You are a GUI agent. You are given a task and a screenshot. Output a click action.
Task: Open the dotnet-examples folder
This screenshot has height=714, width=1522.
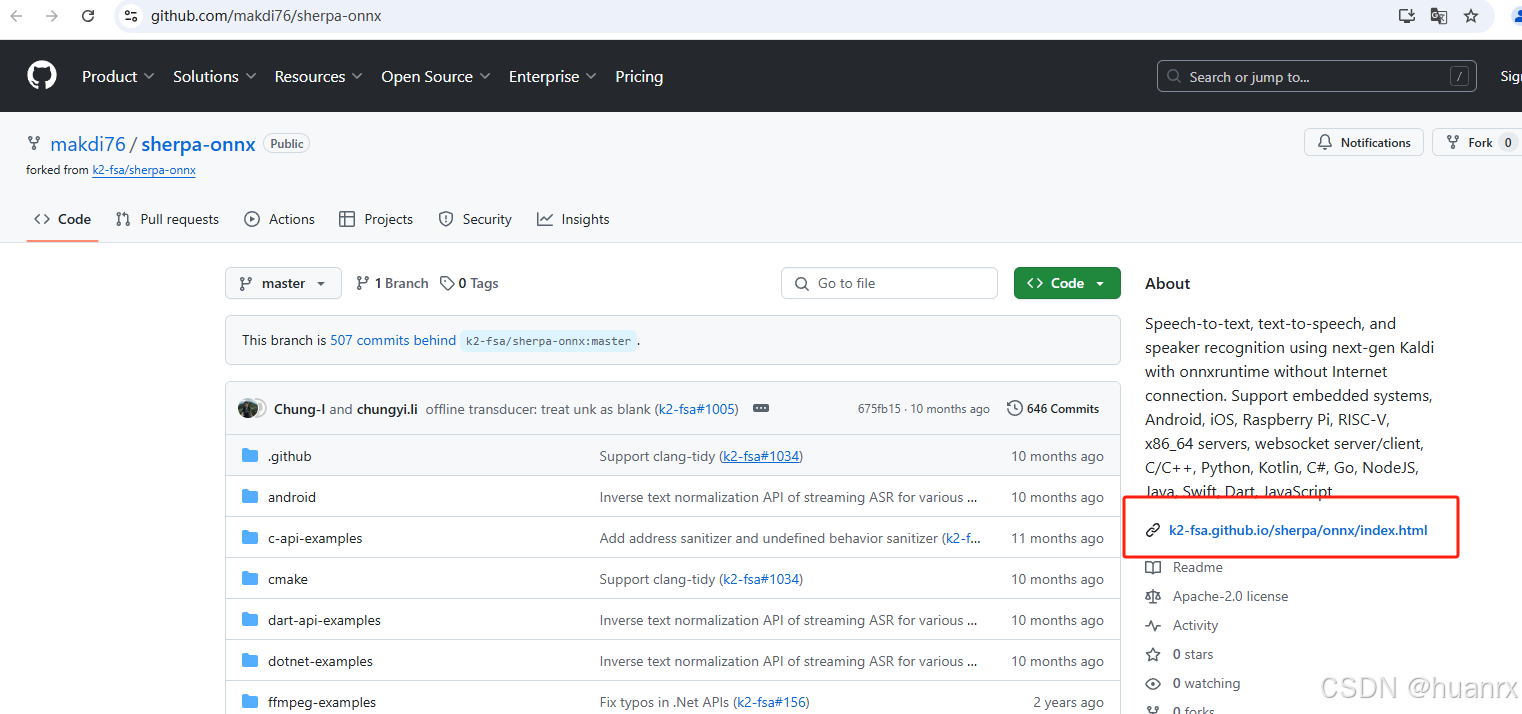(320, 661)
